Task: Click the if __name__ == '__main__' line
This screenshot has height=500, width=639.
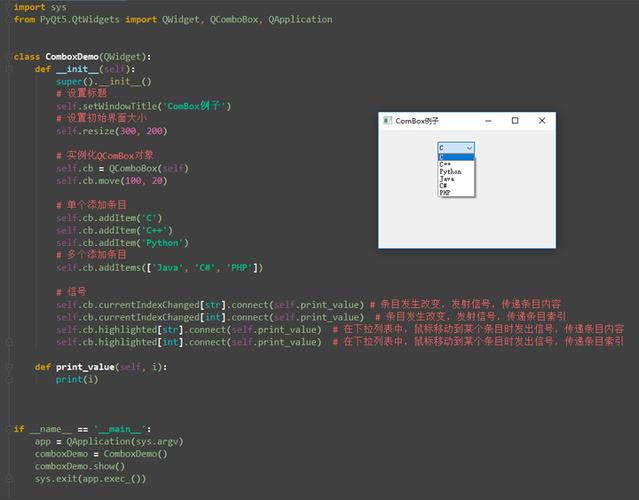Action: 82,429
